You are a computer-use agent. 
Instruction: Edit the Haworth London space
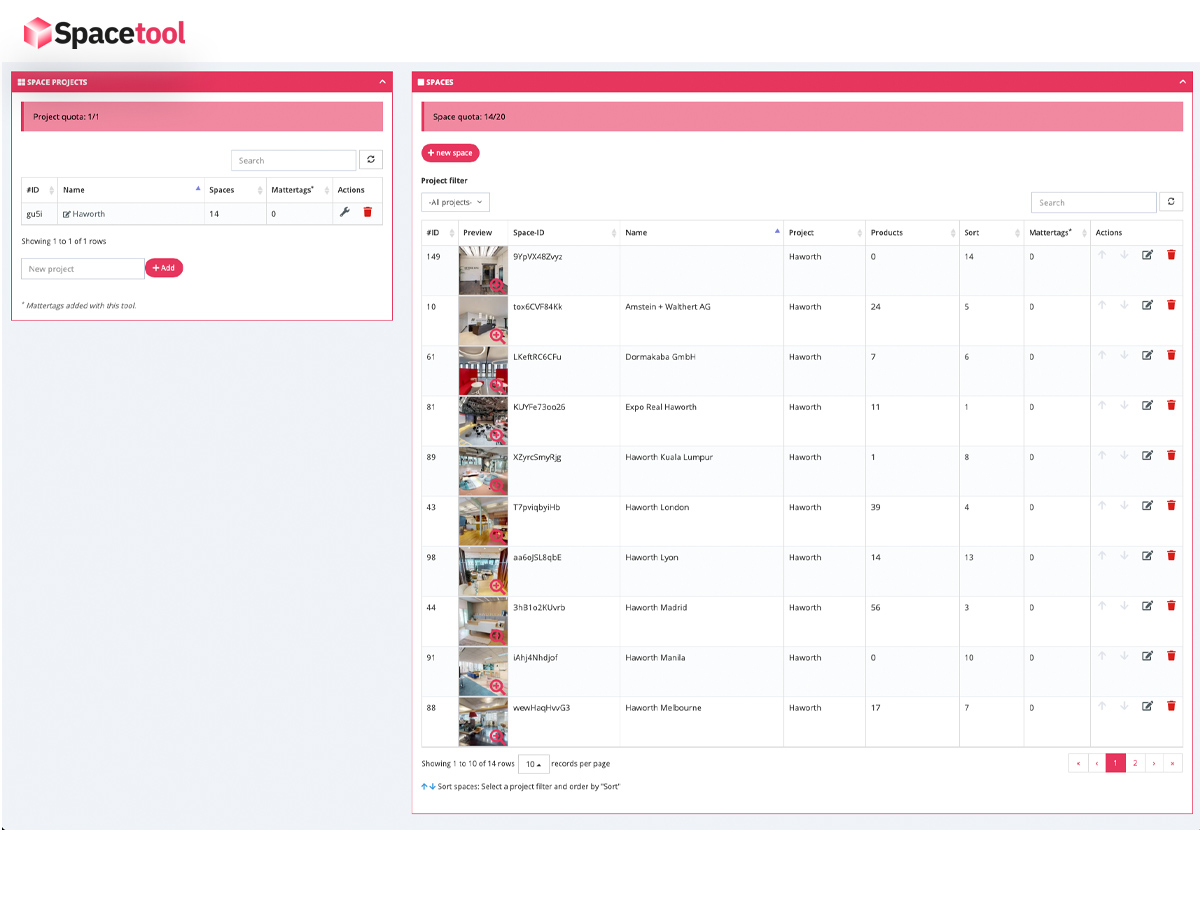(1147, 505)
